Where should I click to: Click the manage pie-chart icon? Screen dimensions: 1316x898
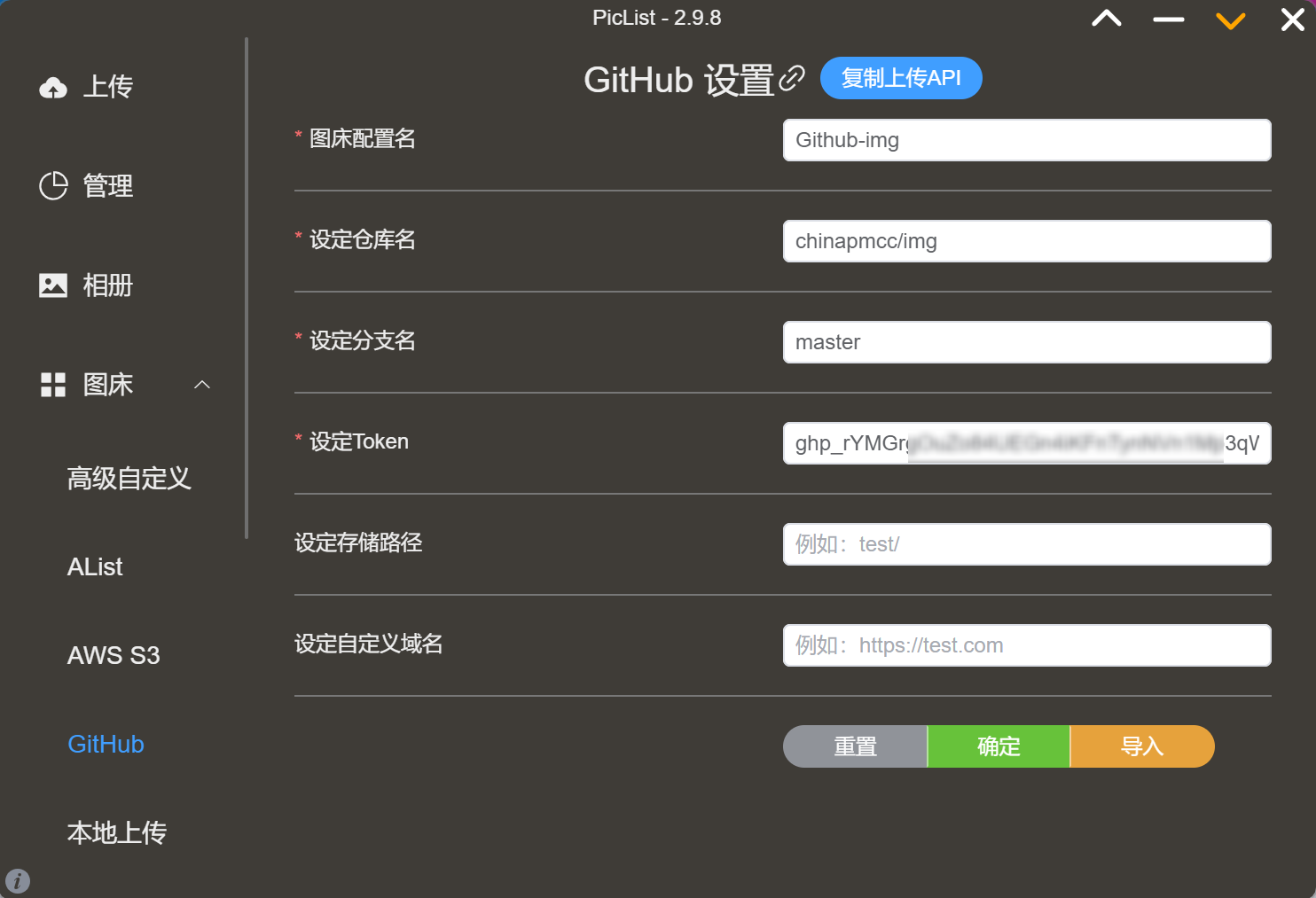pyautogui.click(x=53, y=186)
